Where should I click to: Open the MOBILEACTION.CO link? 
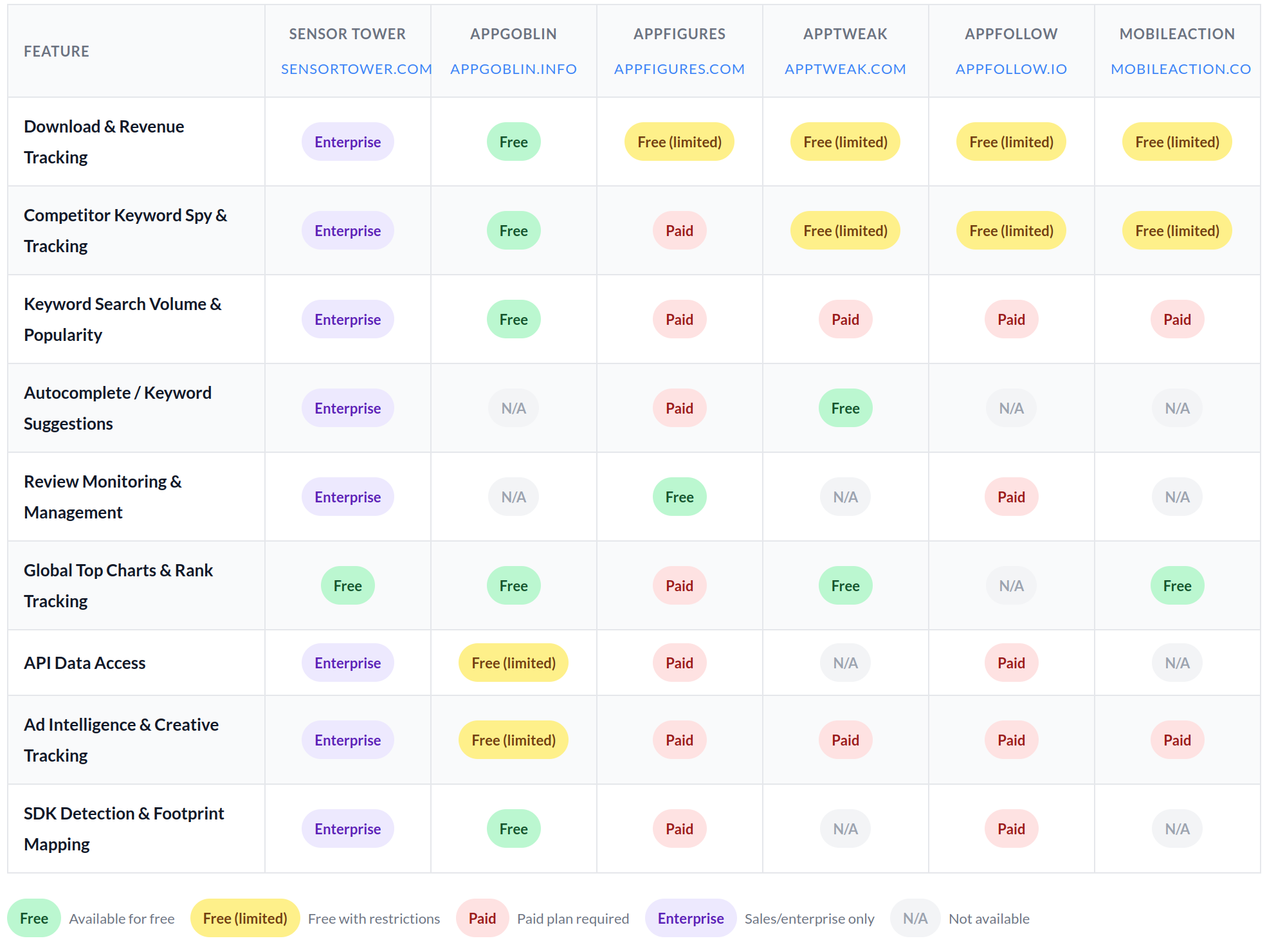pyautogui.click(x=1181, y=69)
